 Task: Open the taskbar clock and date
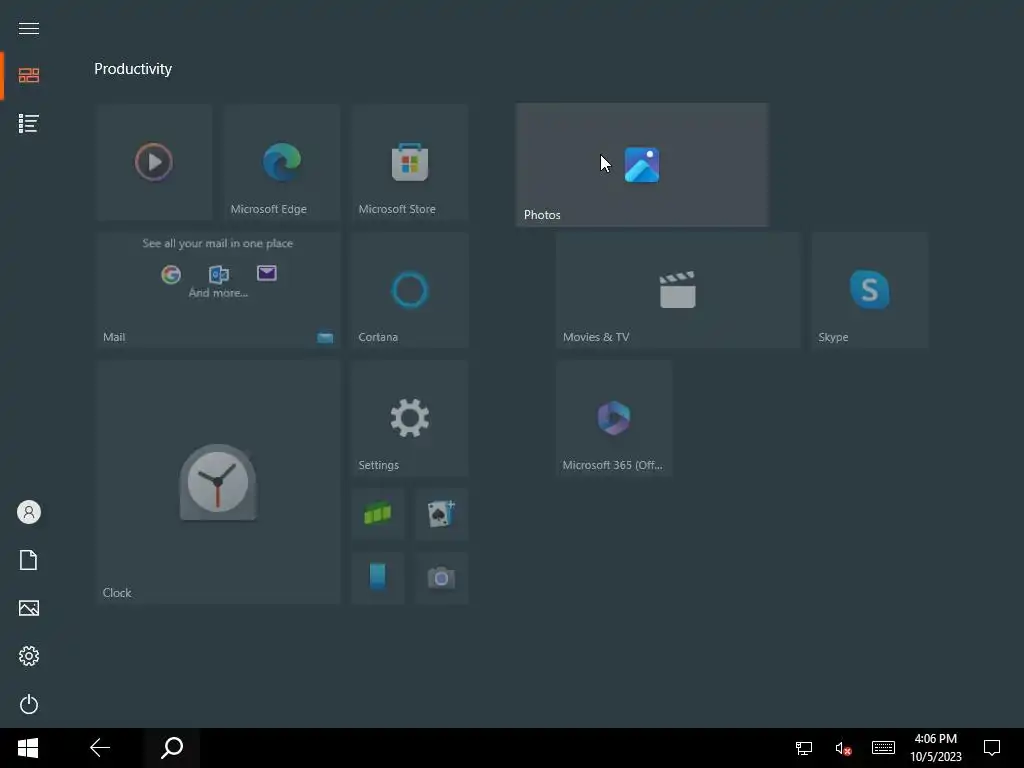936,748
